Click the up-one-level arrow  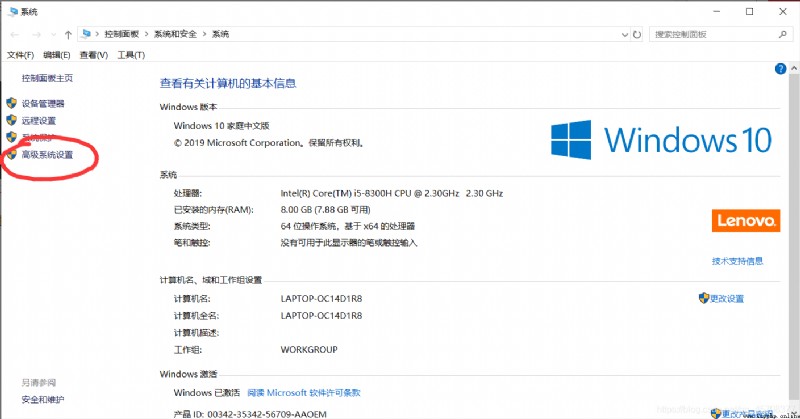click(x=68, y=35)
